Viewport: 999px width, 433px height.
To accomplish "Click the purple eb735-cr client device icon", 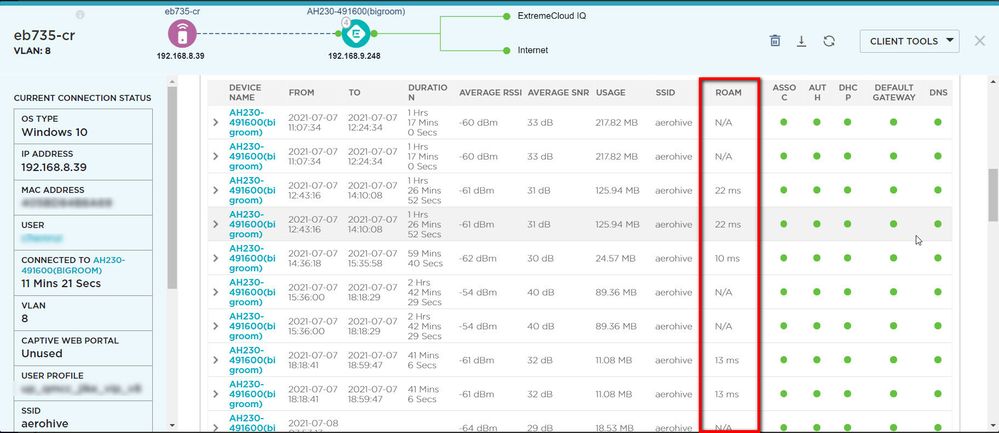I will [182, 33].
